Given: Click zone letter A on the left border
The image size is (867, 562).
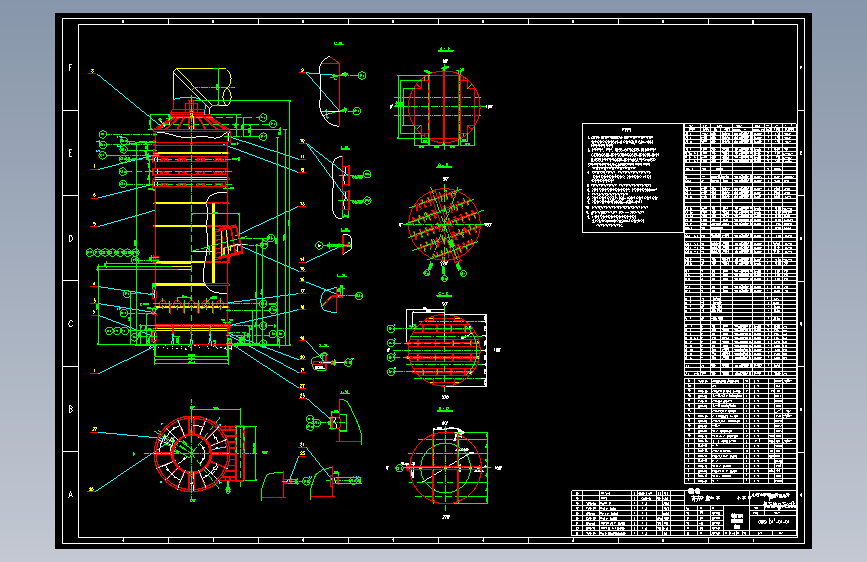Looking at the screenshot, I should [x=70, y=495].
